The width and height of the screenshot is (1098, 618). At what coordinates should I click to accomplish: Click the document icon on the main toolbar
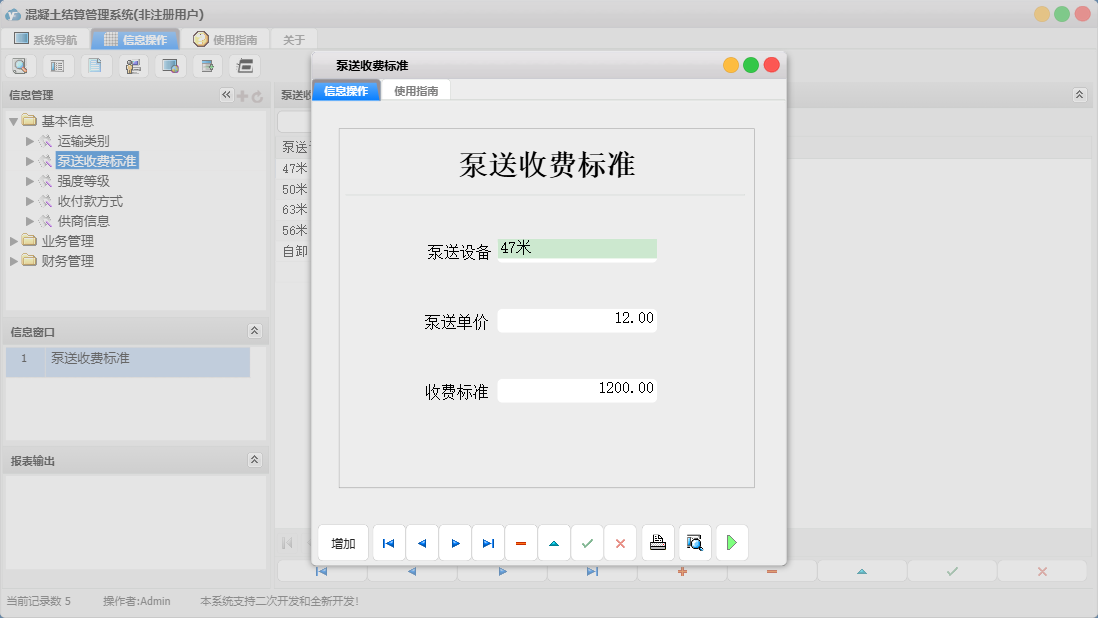pos(95,65)
